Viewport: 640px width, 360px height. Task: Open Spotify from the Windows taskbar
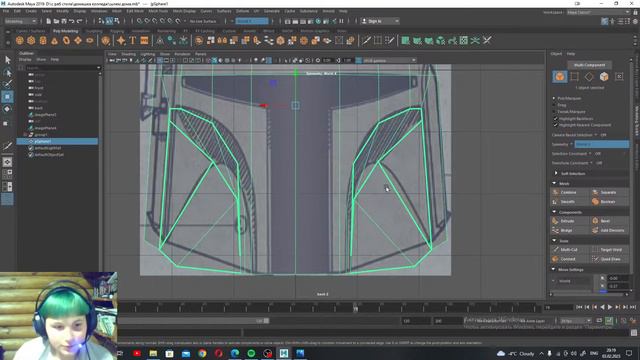251,353
